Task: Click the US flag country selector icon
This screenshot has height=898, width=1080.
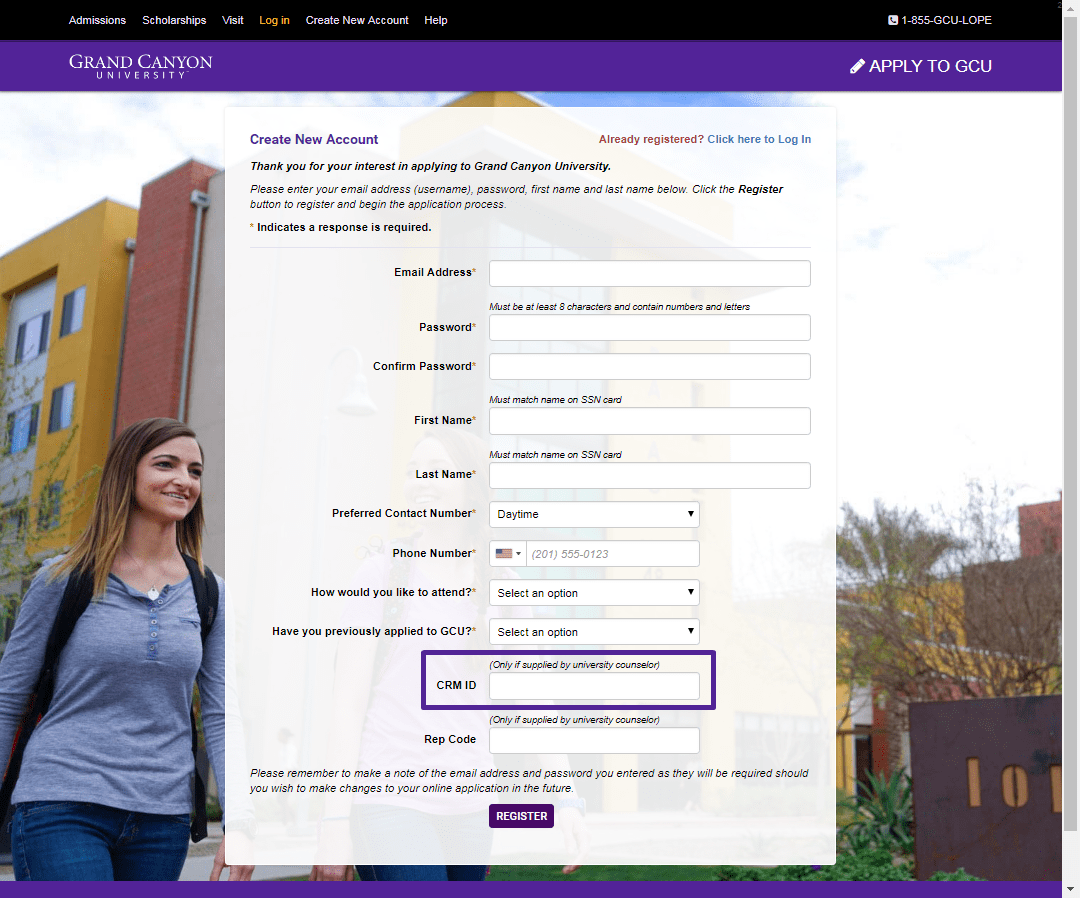Action: coord(505,553)
